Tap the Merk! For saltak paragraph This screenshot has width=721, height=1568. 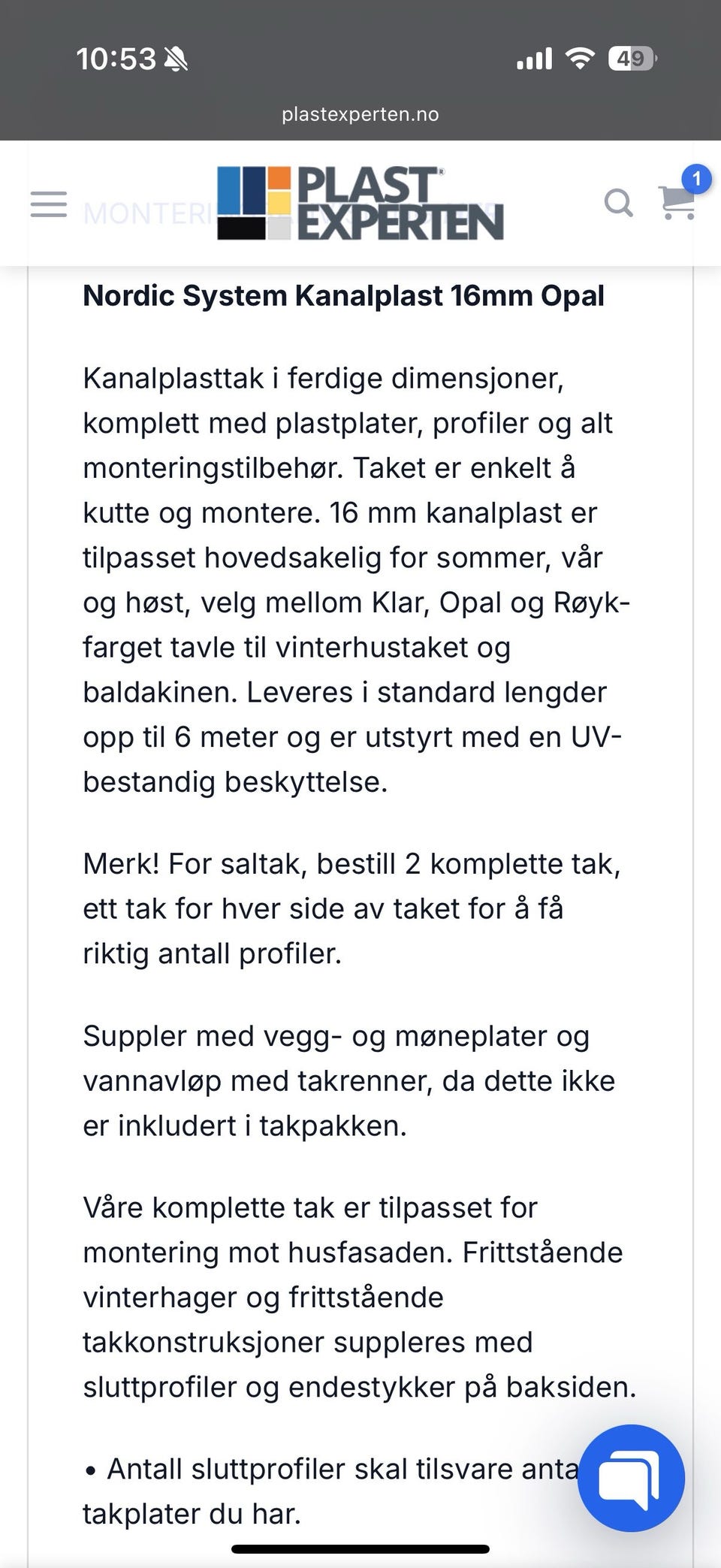351,908
